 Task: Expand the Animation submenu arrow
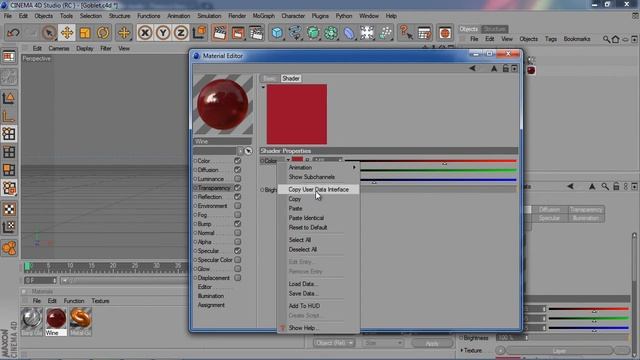tap(354, 167)
